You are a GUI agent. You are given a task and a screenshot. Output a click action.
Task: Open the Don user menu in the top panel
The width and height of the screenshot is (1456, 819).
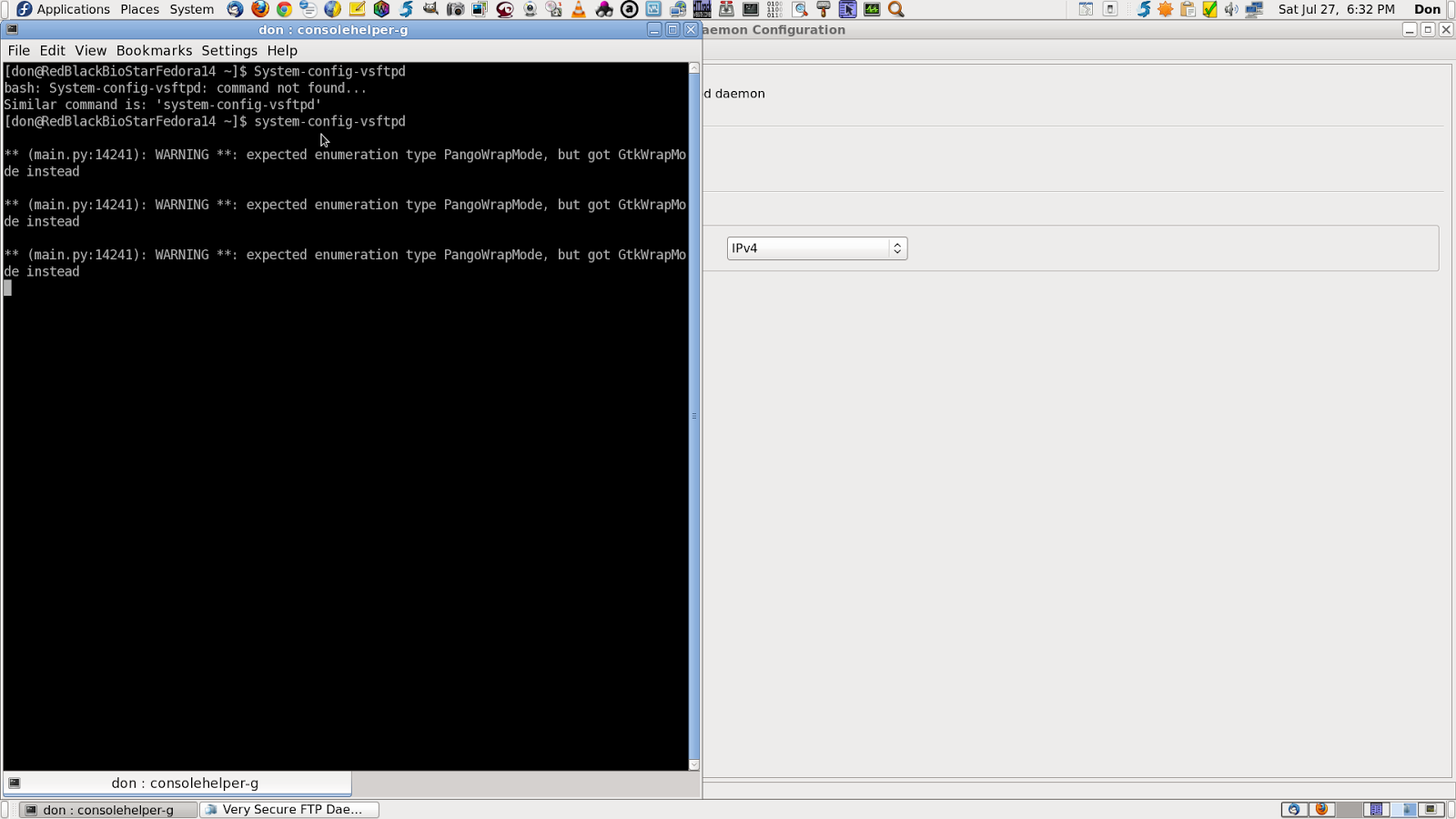1427,9
